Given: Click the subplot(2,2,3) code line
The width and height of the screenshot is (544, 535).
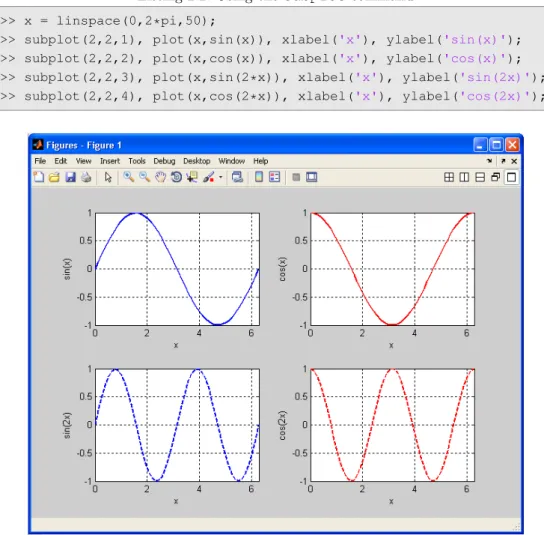Looking at the screenshot, I should click(x=272, y=77).
